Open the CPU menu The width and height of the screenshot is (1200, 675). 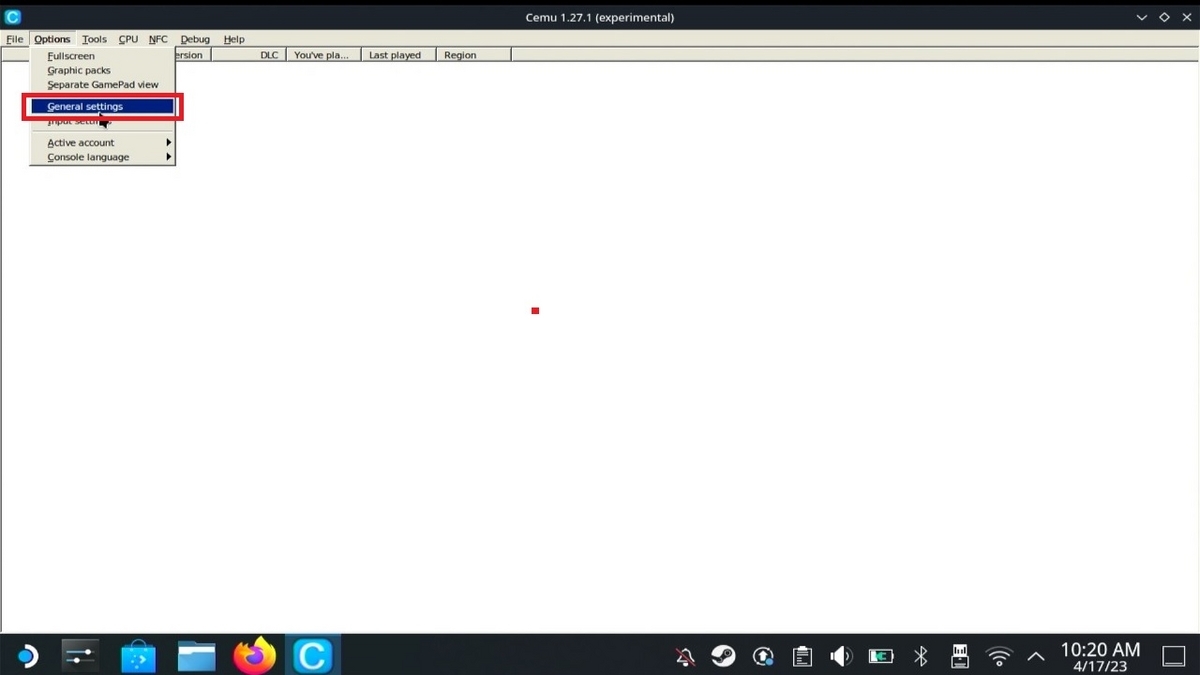pyautogui.click(x=128, y=39)
